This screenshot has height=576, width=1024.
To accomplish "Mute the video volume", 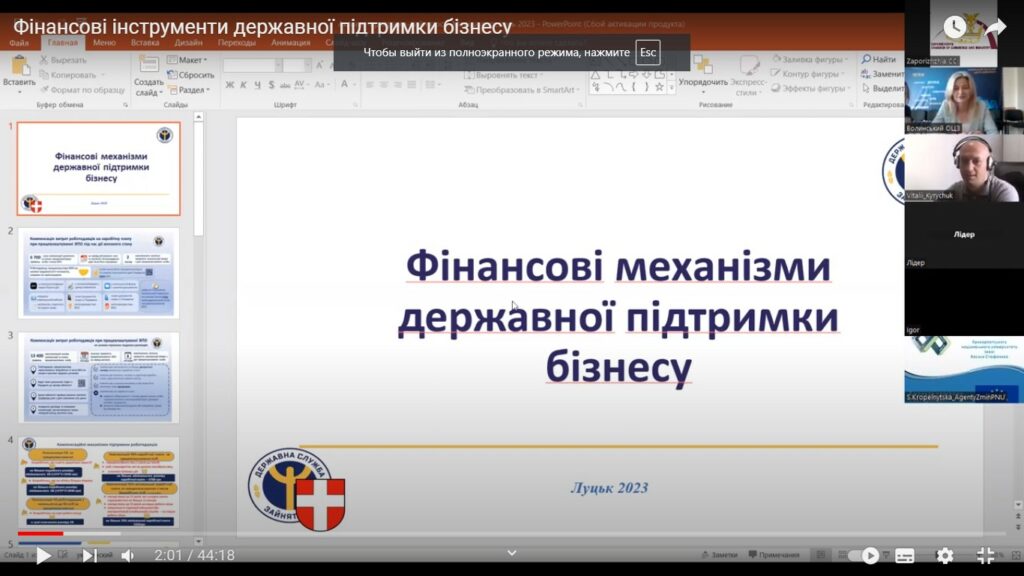I will pyautogui.click(x=128, y=556).
